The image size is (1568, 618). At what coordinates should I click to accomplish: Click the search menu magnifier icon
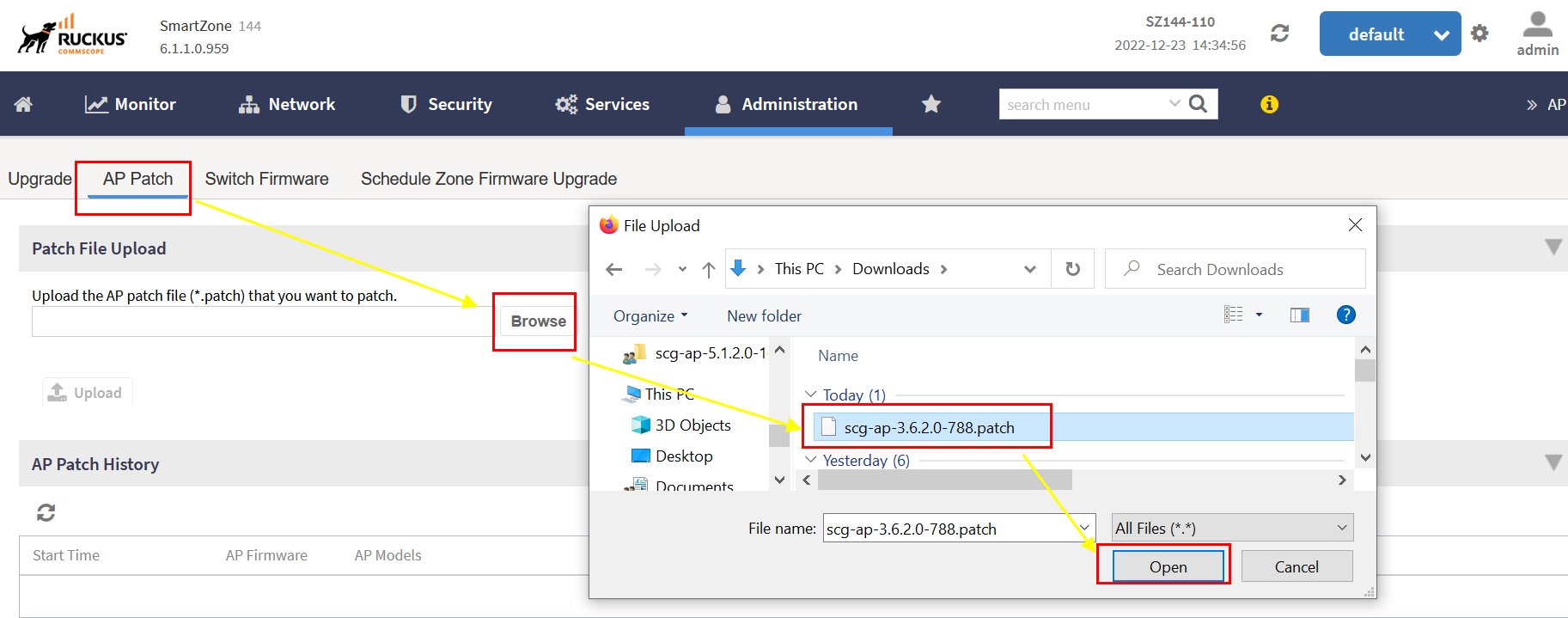pyautogui.click(x=1198, y=104)
